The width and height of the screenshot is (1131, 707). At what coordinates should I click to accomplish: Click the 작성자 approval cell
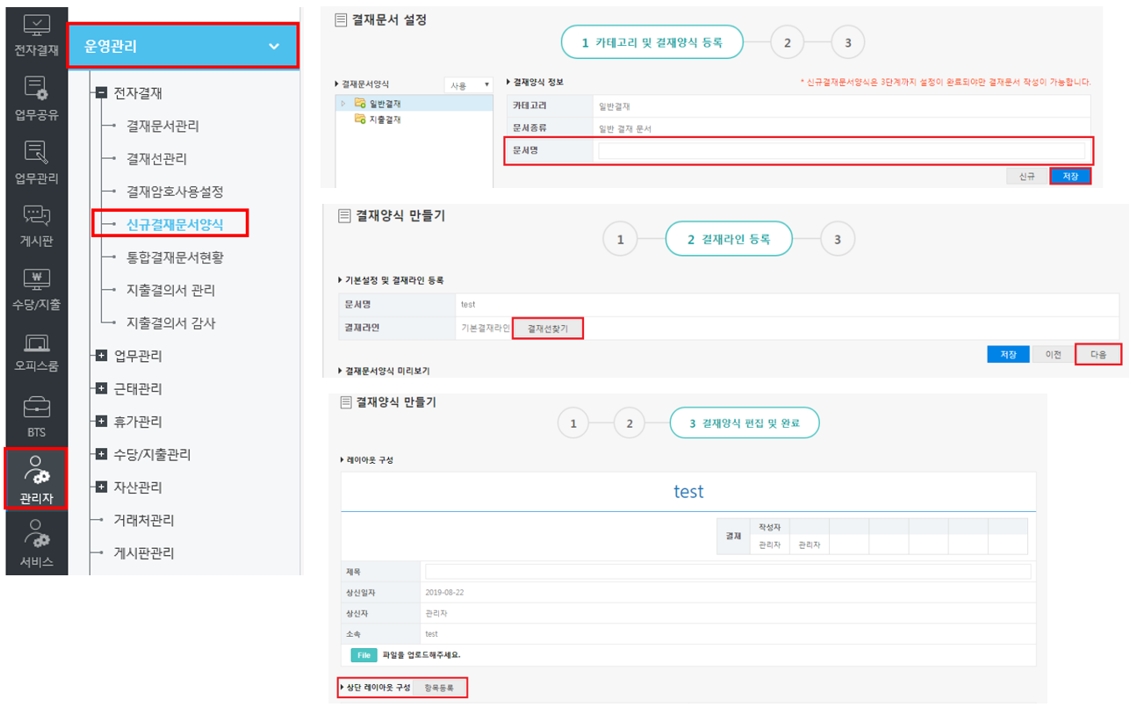coord(770,527)
